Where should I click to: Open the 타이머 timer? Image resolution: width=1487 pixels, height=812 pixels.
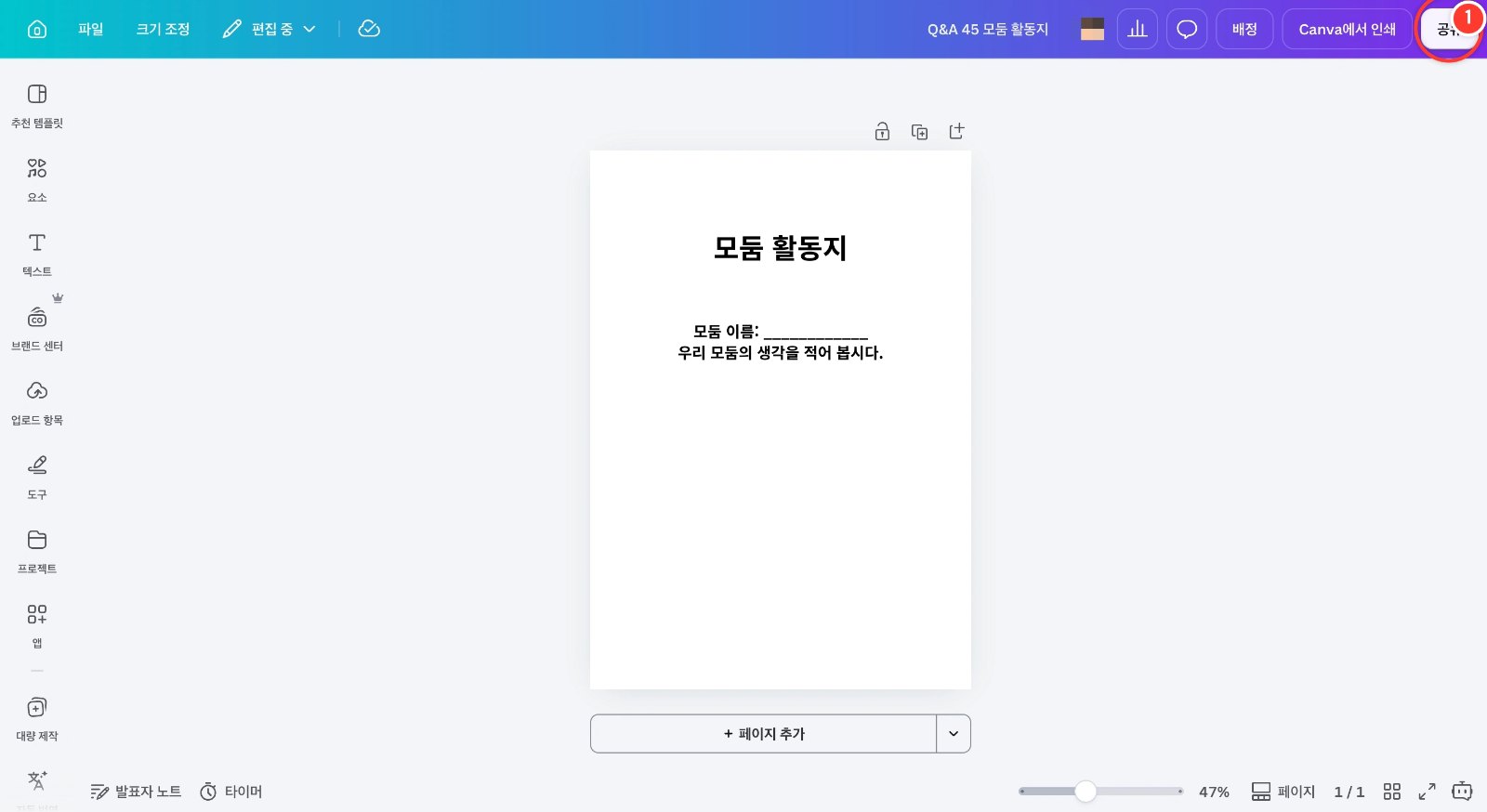coord(231,792)
